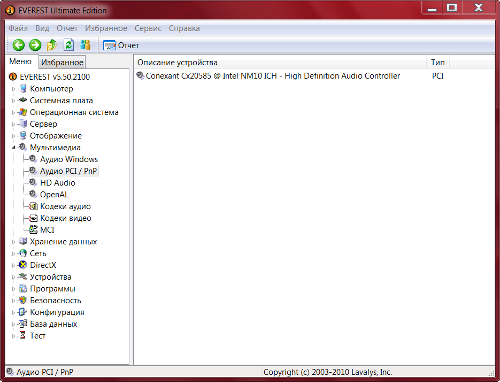Click the Кодеки видео icon
The height and width of the screenshot is (382, 500).
point(33,218)
